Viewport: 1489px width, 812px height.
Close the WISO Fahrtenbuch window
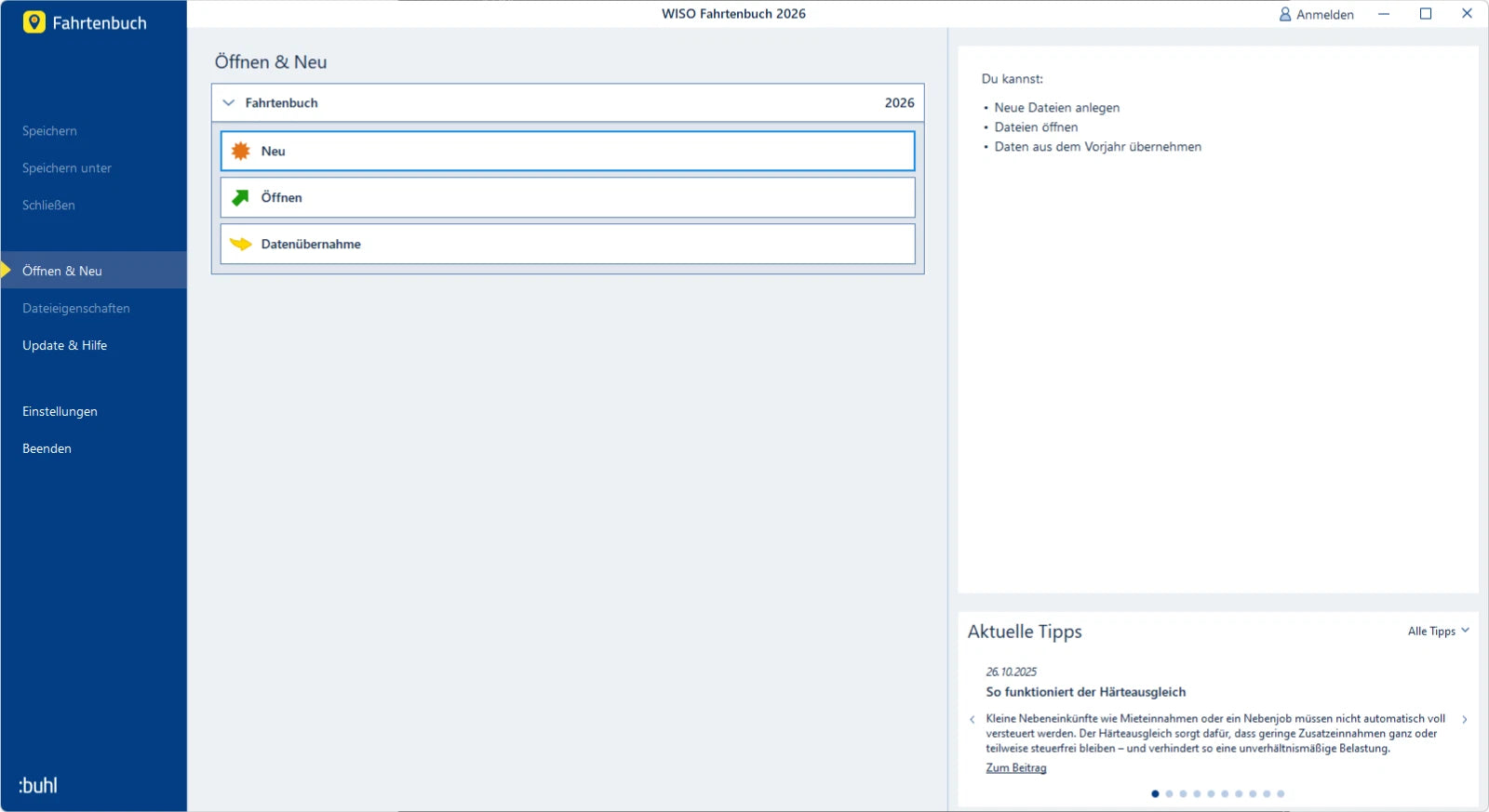(1467, 14)
